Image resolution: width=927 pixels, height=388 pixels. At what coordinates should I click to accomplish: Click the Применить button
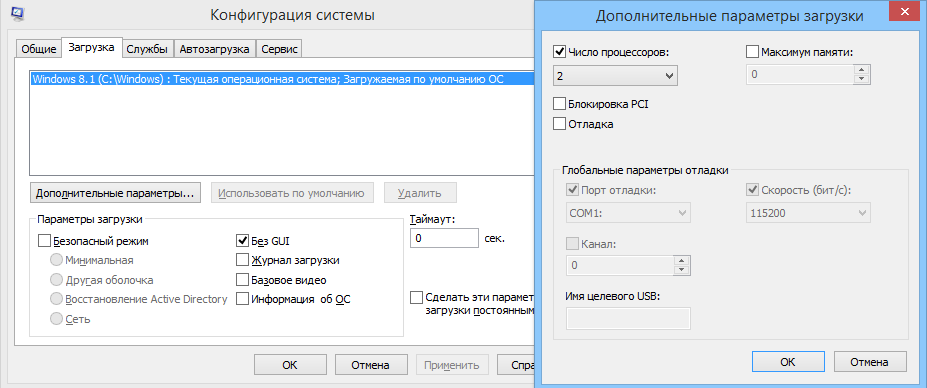click(452, 365)
